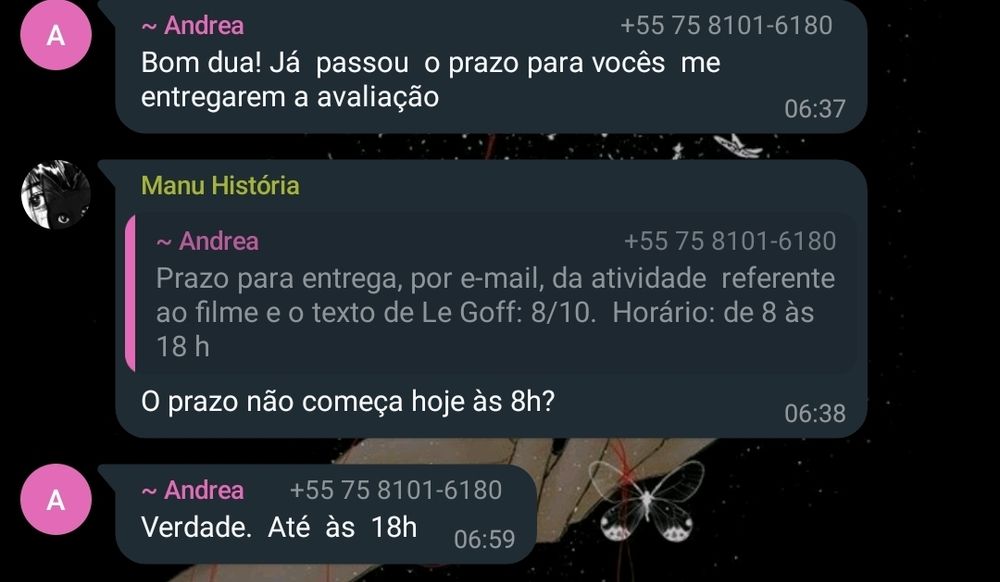The width and height of the screenshot is (1000, 582).
Task: Click the phone number on the 'Verdade' message
Action: 395,490
